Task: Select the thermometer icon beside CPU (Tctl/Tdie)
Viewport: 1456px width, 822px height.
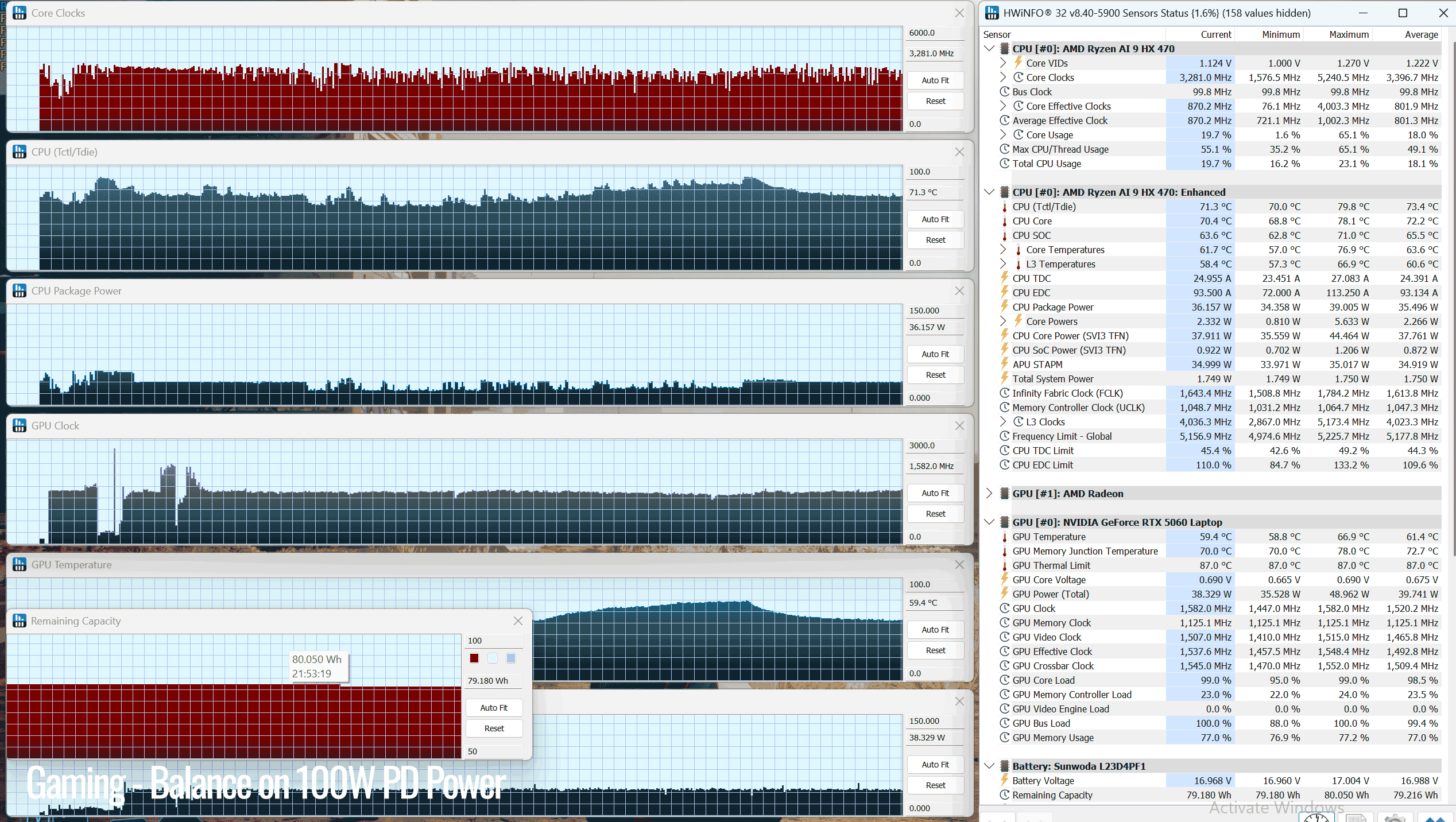Action: click(x=1005, y=207)
